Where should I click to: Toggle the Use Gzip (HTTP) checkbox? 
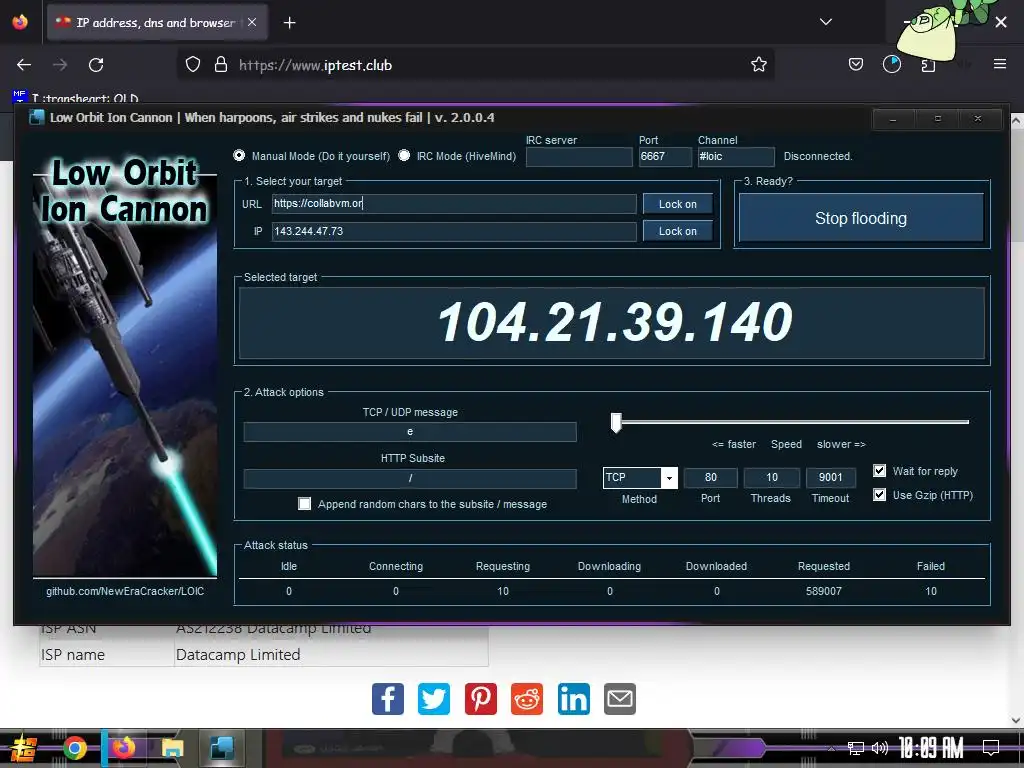pos(880,495)
